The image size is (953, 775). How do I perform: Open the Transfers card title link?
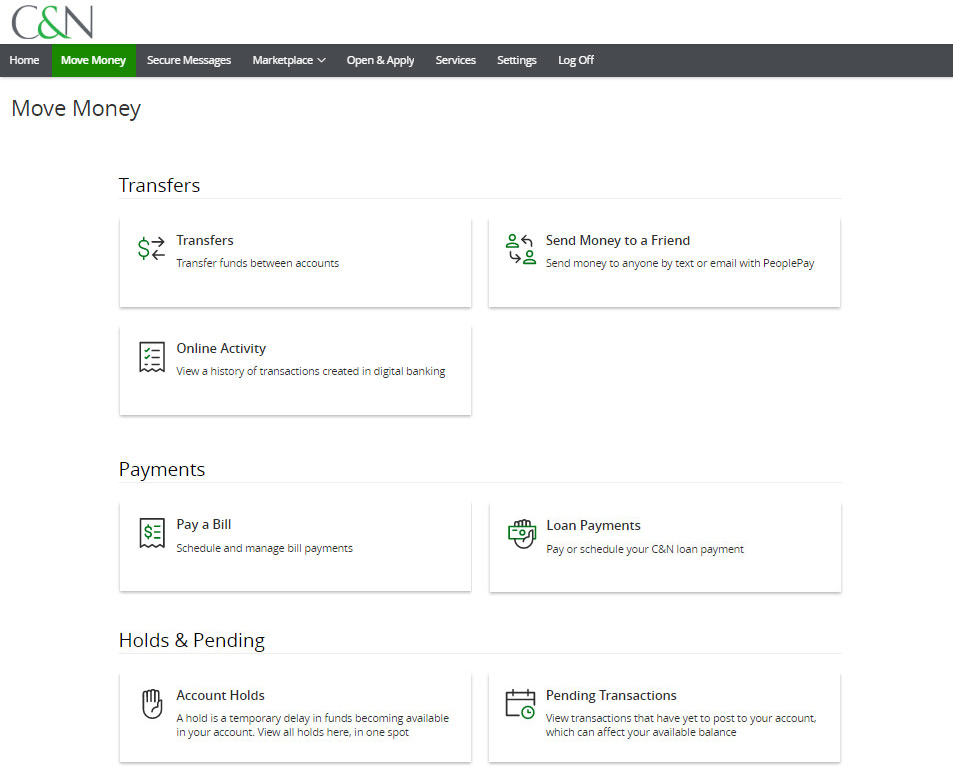(x=205, y=240)
